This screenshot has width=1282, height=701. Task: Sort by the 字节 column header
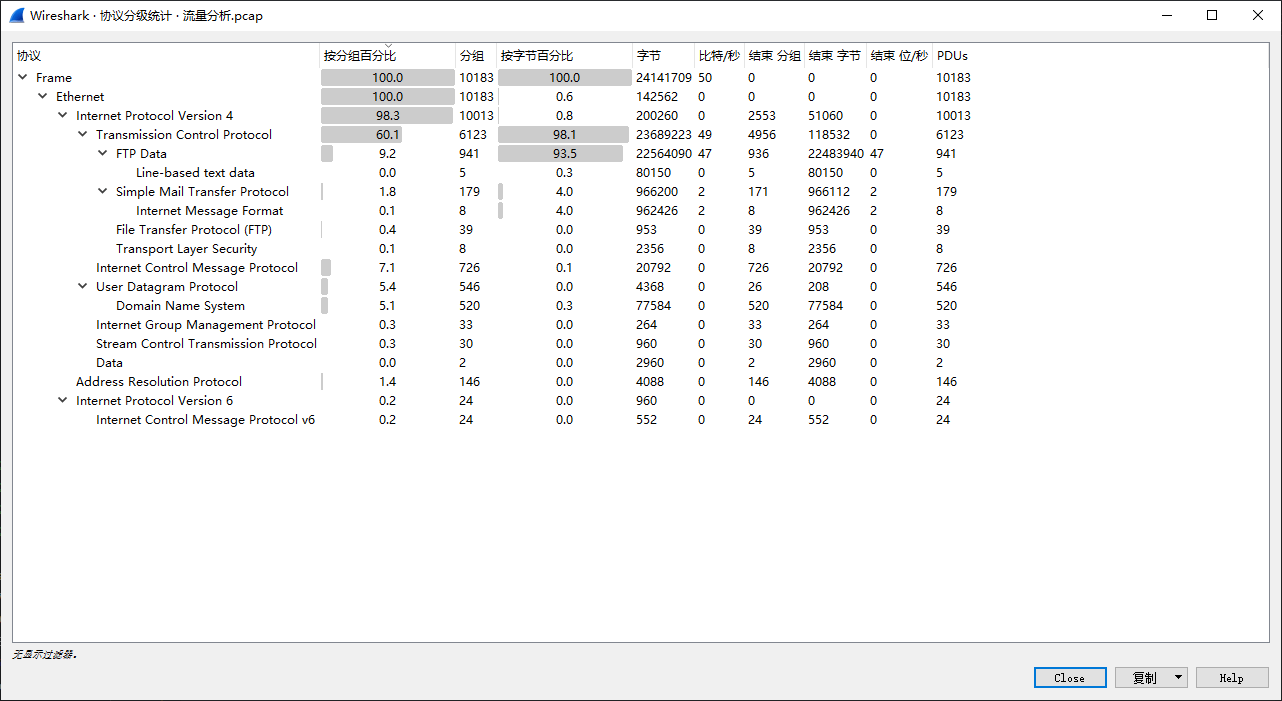664,56
